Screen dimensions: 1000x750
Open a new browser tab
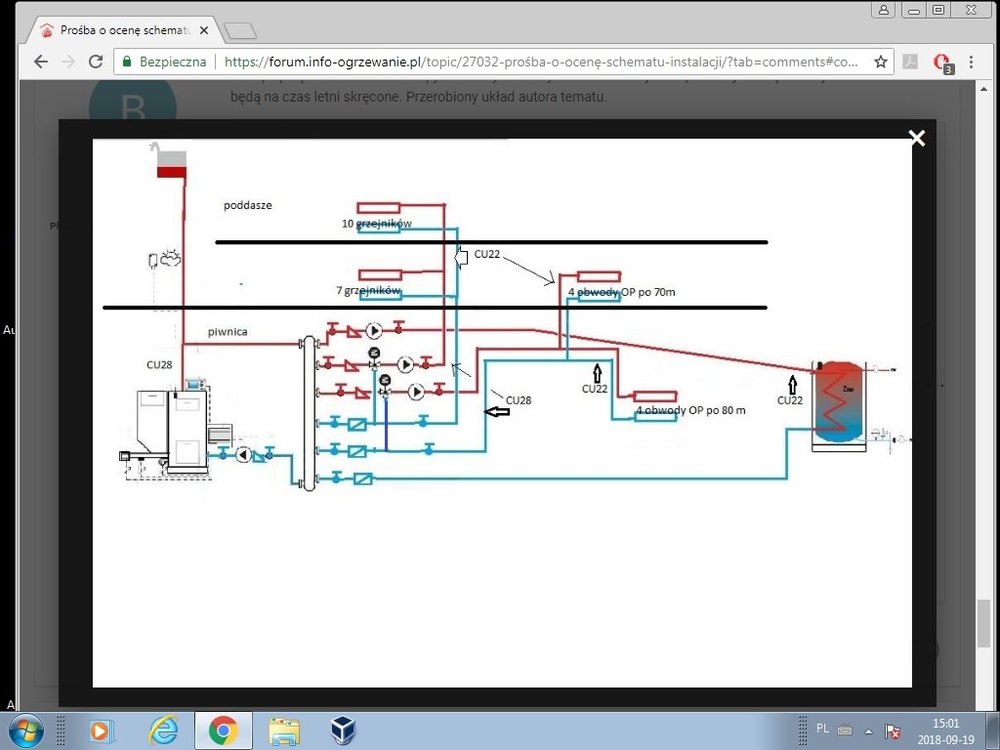240,31
